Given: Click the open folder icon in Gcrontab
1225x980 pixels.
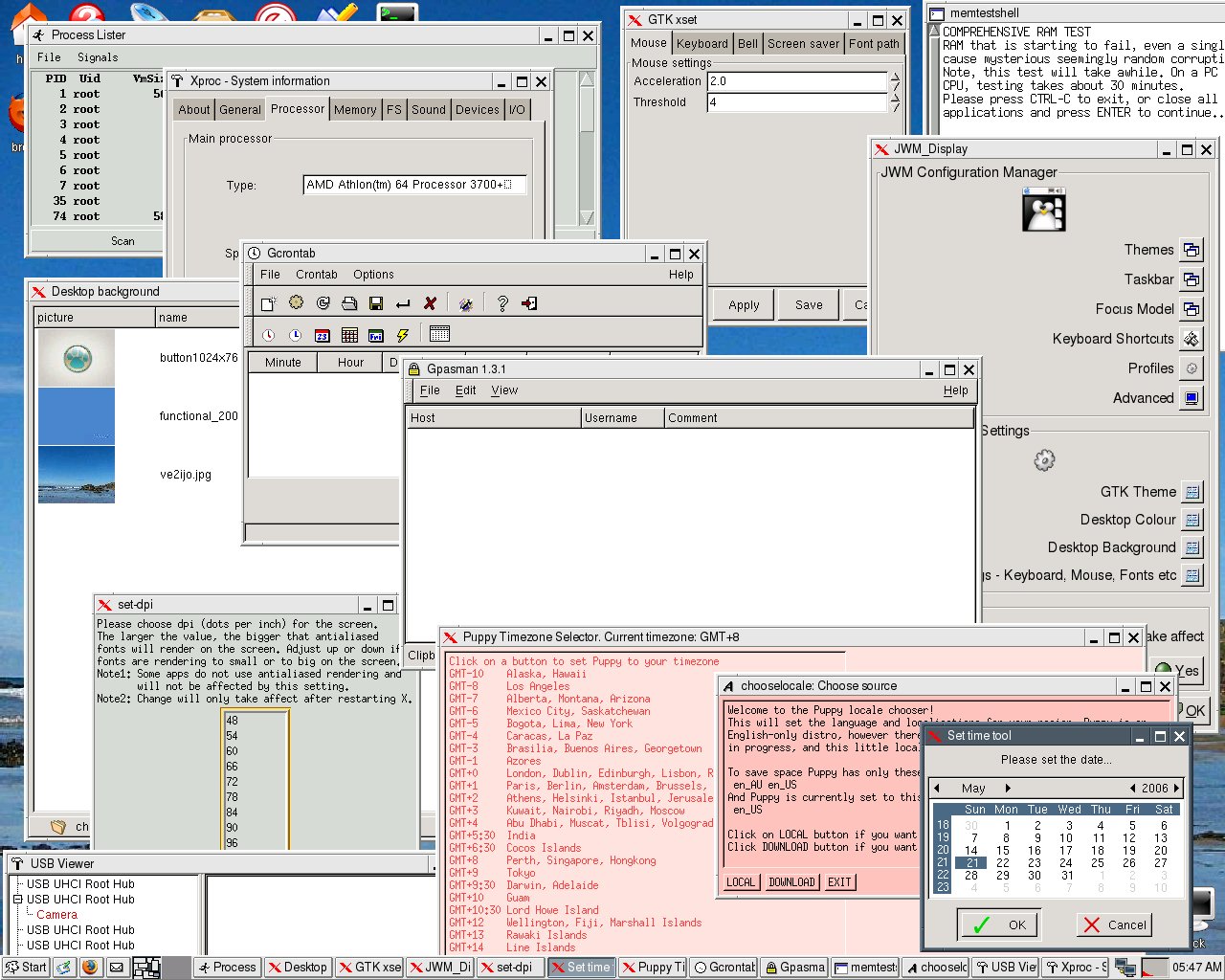Looking at the screenshot, I should click(x=349, y=303).
